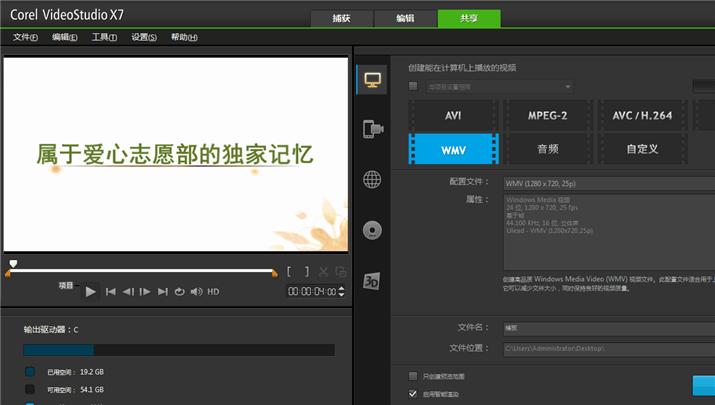
Task: Click the preview scrubber playhead
Action: pyautogui.click(x=13, y=264)
